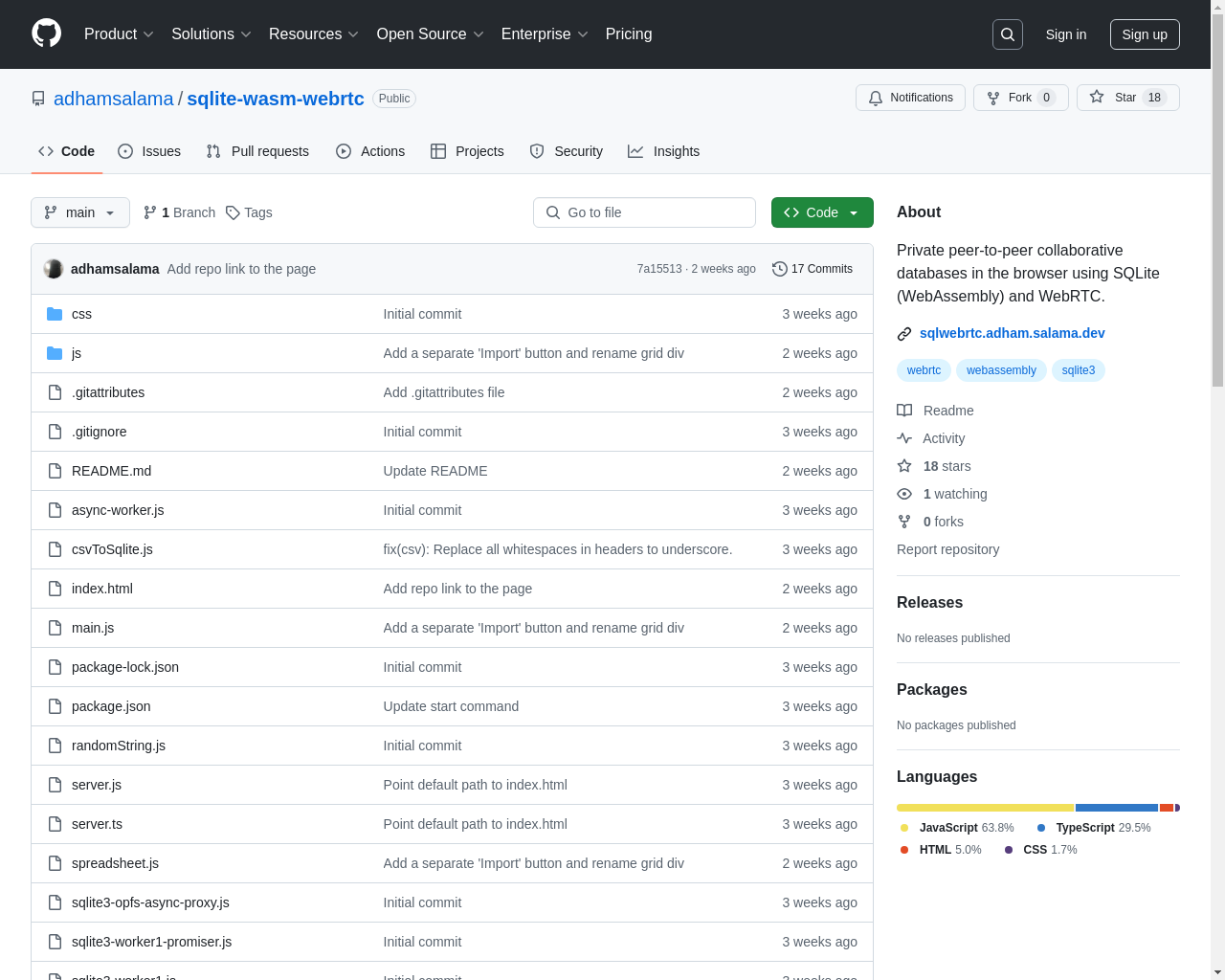Image resolution: width=1225 pixels, height=980 pixels.
Task: Click the Sign in link
Action: click(1066, 34)
